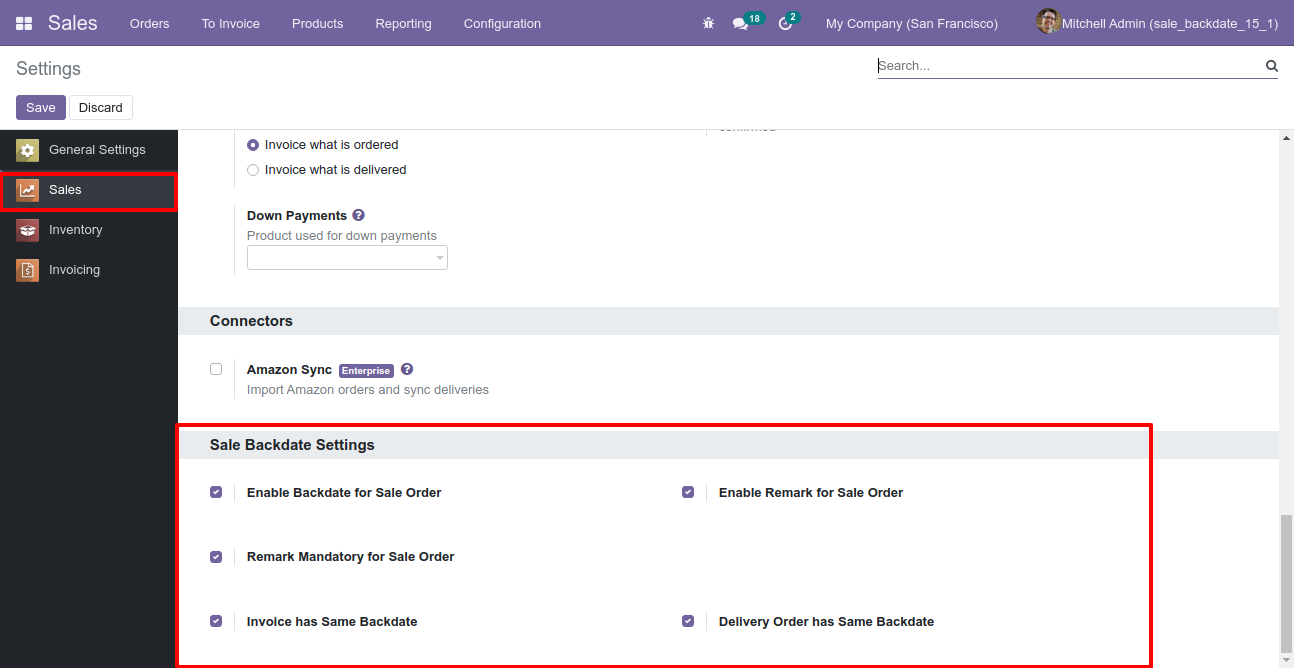Open Invoicing settings tab in sidebar
This screenshot has height=668, width=1294.
click(89, 270)
